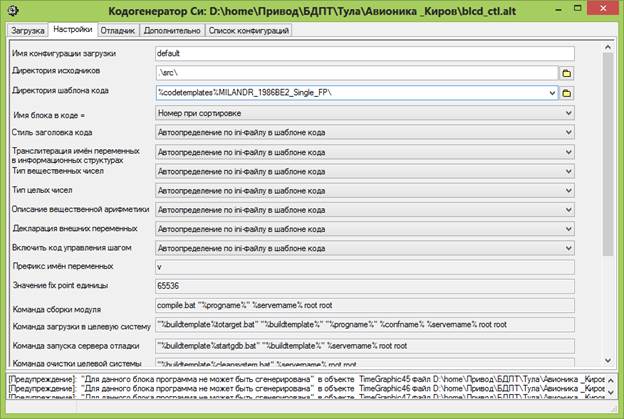Click the Имя конфигурации загрузки field
624x419 pixels.
coord(364,54)
